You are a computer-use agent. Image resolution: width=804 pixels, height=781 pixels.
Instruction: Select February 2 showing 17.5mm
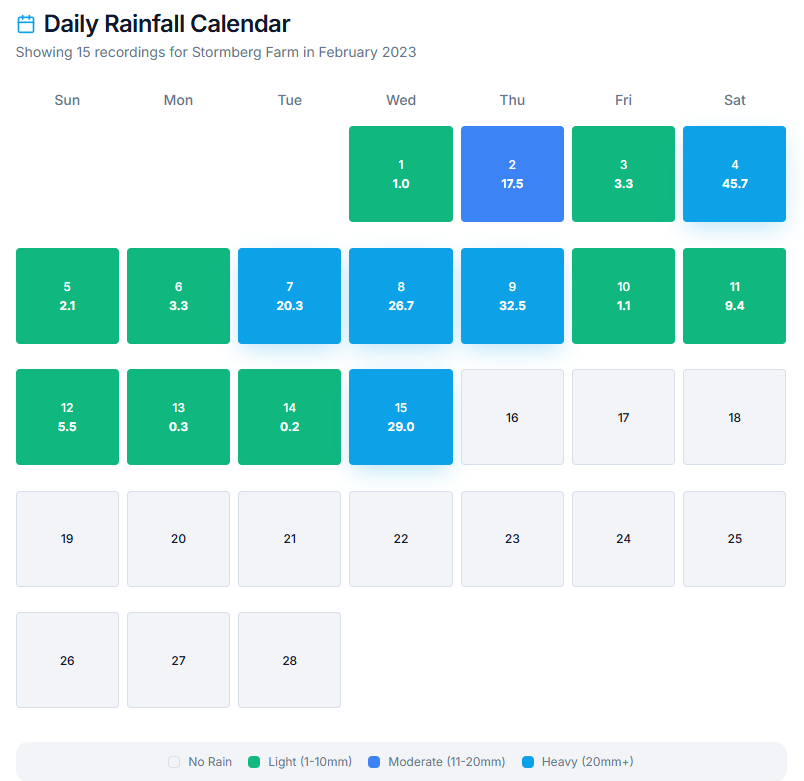coord(512,173)
